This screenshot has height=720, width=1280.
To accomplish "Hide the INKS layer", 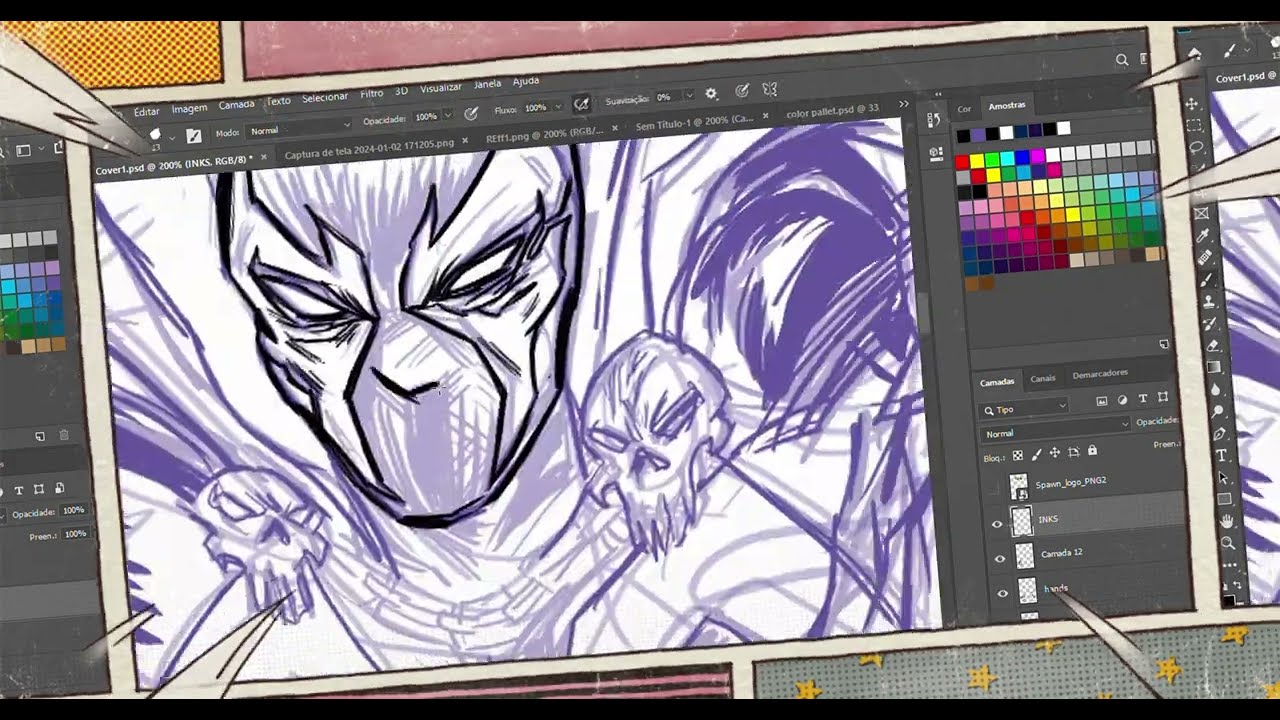I will 997,524.
